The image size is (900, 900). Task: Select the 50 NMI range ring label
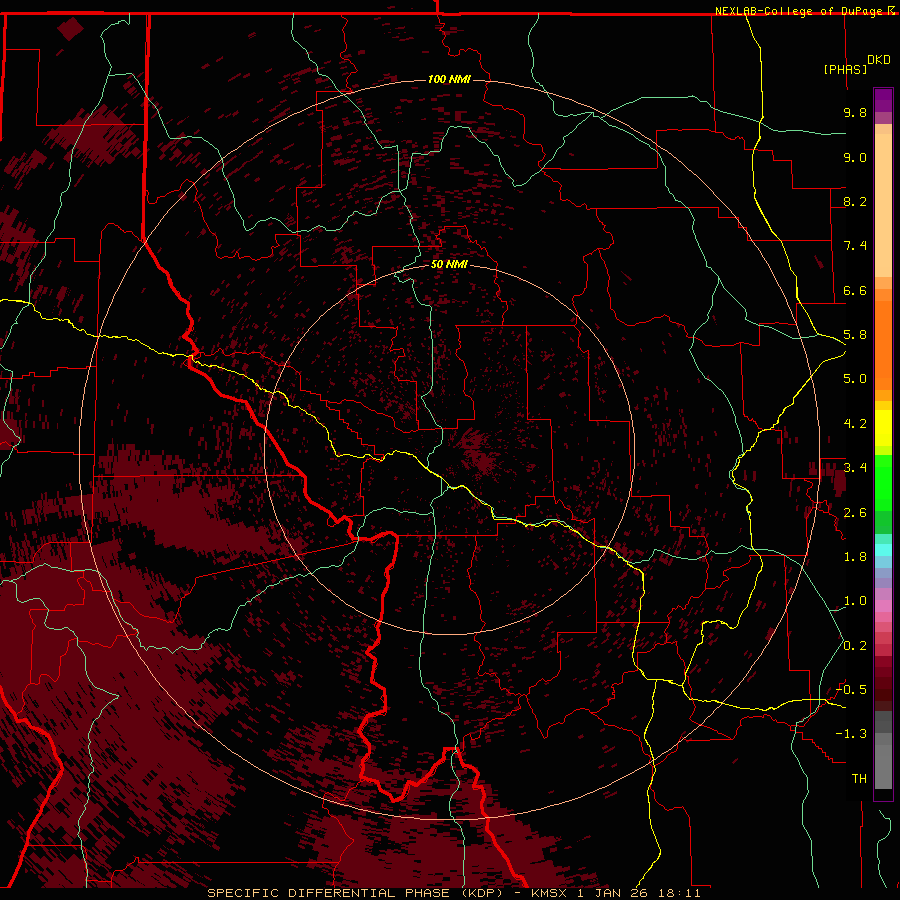pyautogui.click(x=449, y=264)
